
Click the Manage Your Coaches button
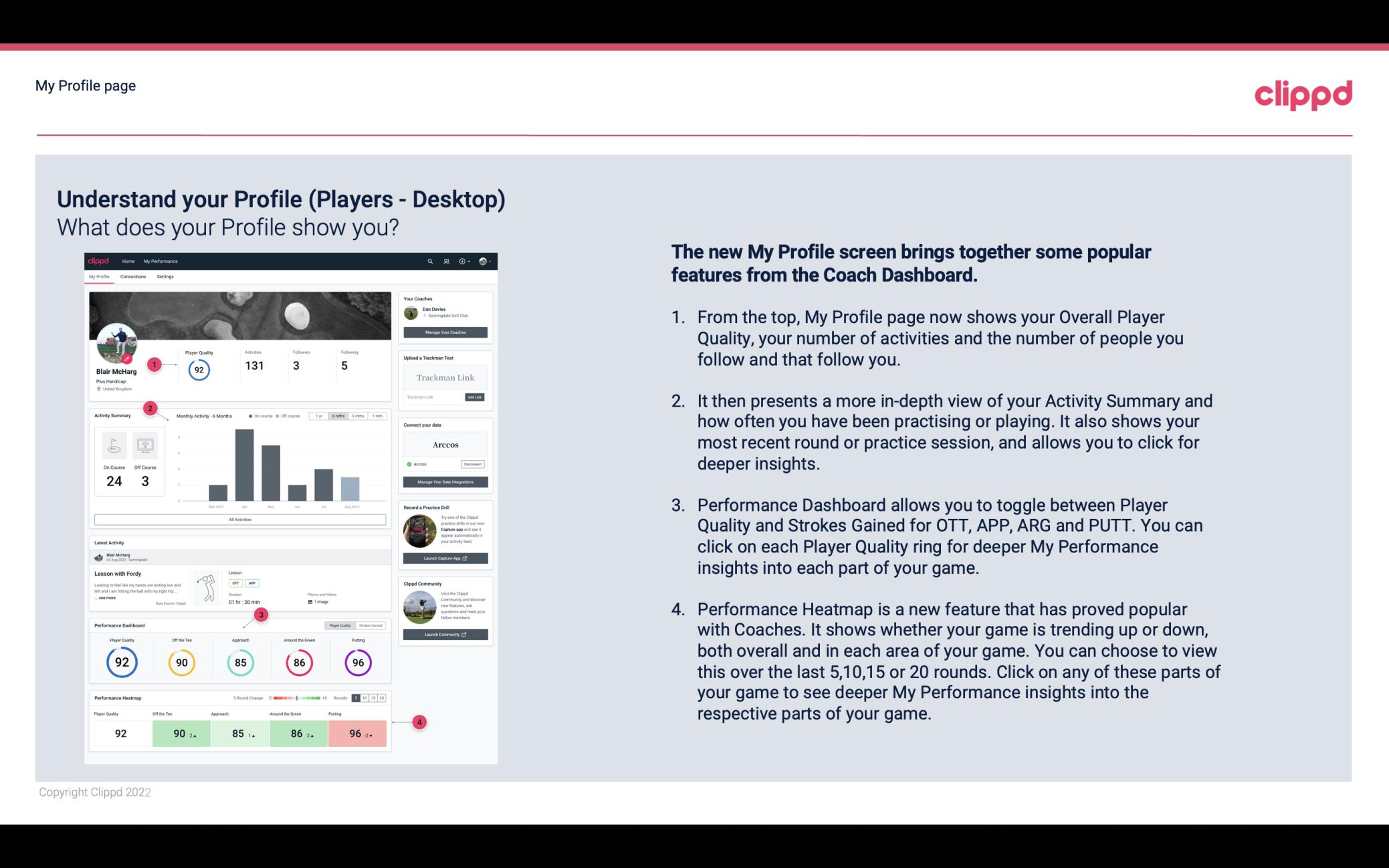446,332
